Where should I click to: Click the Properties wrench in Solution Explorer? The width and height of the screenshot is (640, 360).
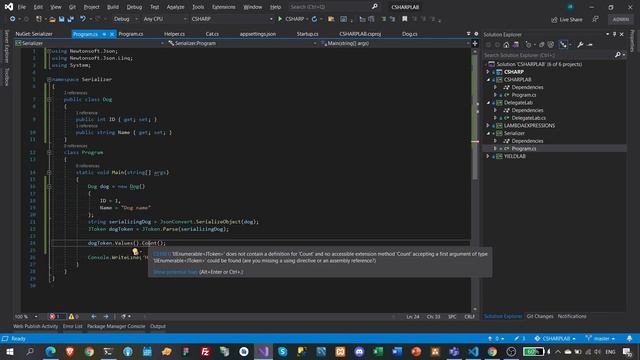coord(580,45)
